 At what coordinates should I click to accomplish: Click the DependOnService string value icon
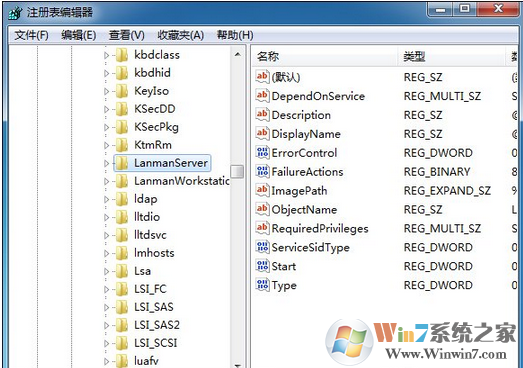pyautogui.click(x=262, y=96)
